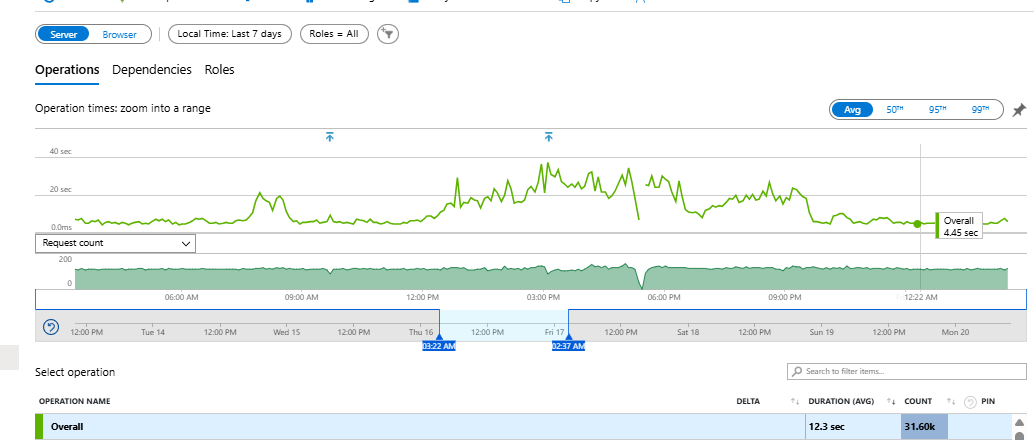Image resolution: width=1034 pixels, height=440 pixels.
Task: Select Avg aggregation for the chart
Action: (852, 110)
